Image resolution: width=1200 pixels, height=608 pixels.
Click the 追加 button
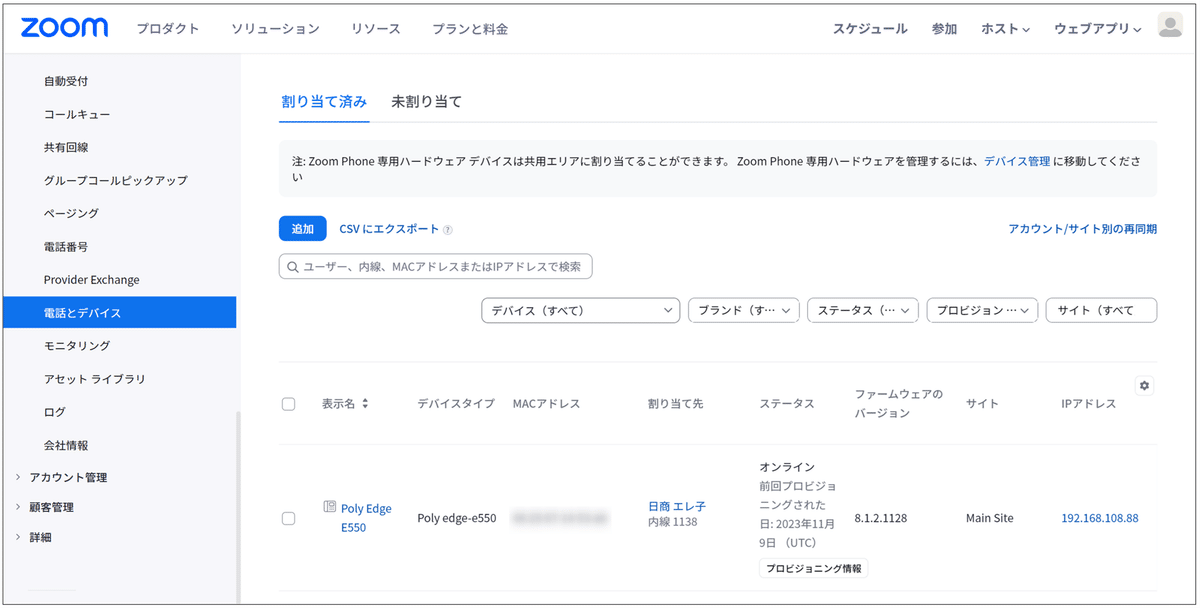pyautogui.click(x=302, y=229)
